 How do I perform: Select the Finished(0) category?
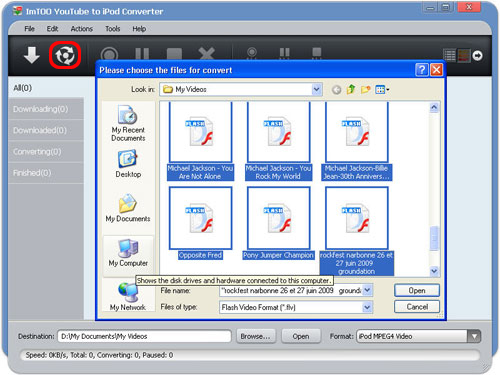[46, 173]
